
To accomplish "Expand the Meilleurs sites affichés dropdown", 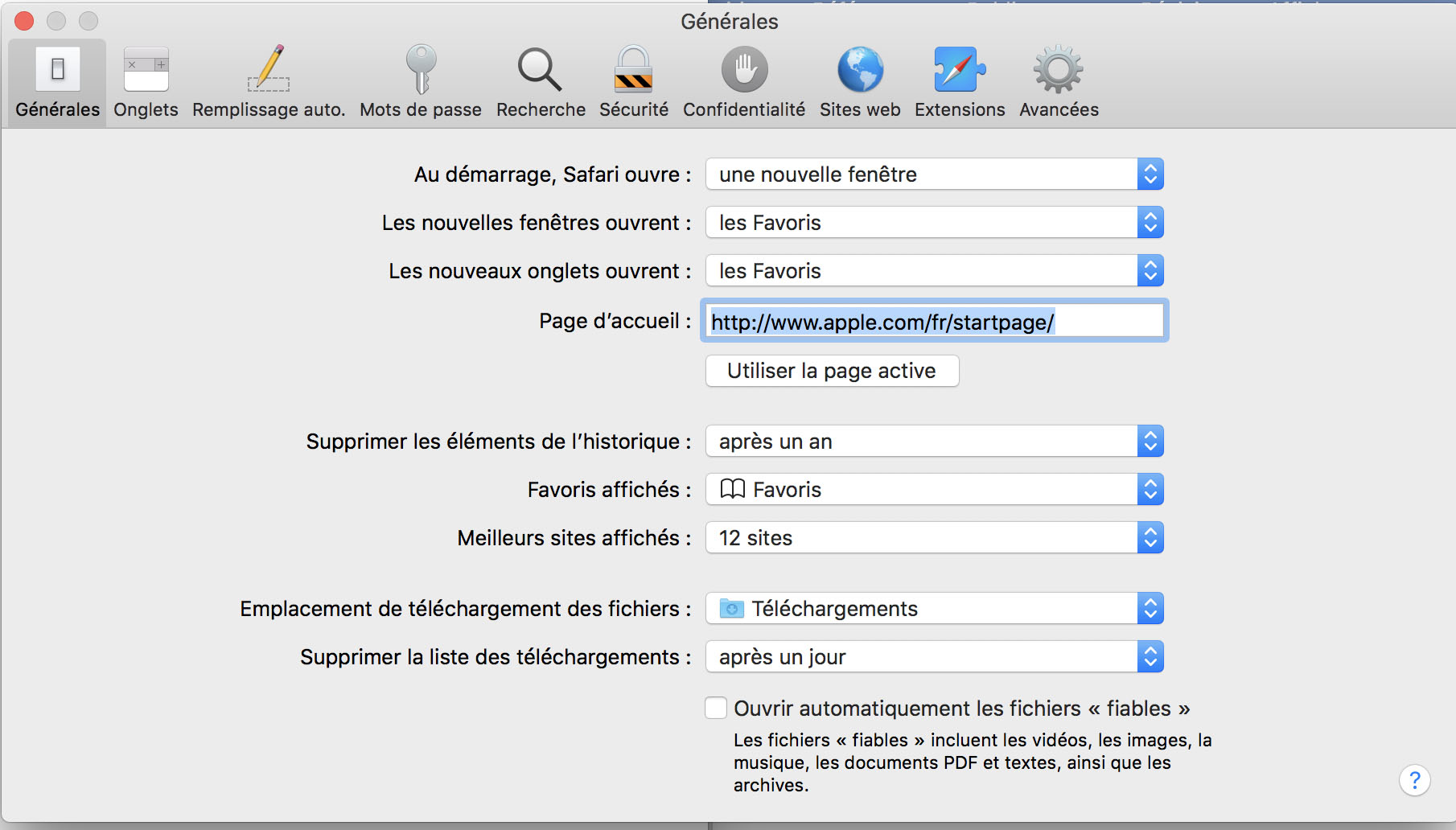I will pyautogui.click(x=935, y=538).
